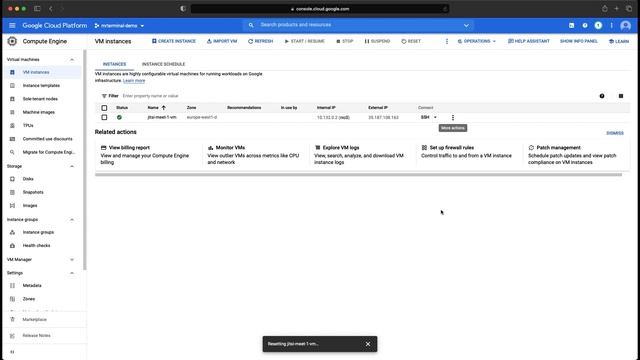Open the user account avatar
This screenshot has width=640, height=360.
pos(625,25)
